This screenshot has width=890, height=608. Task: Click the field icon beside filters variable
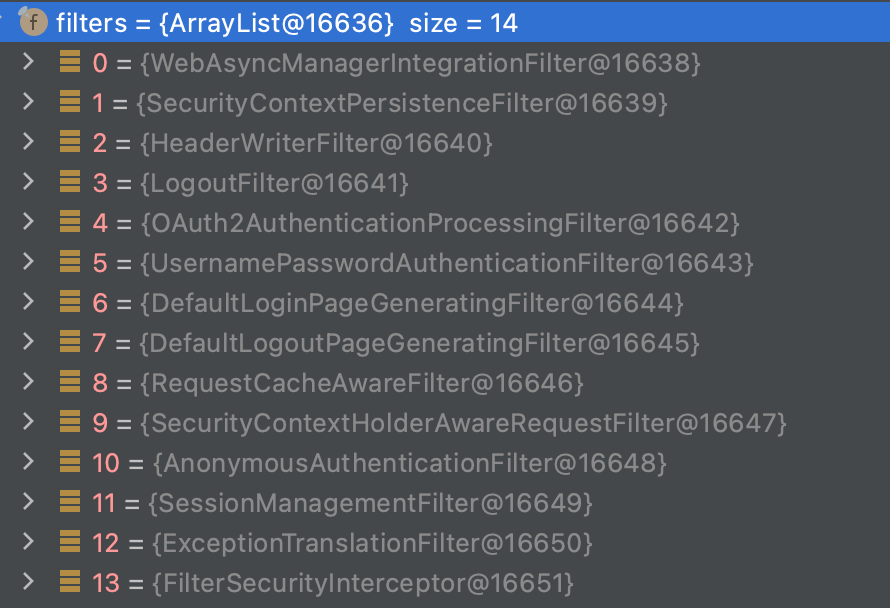pos(35,22)
